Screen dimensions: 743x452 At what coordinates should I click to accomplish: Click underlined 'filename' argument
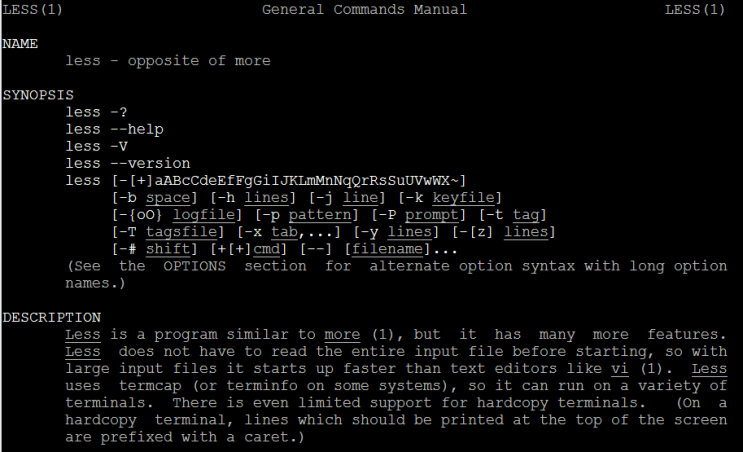[x=387, y=248]
